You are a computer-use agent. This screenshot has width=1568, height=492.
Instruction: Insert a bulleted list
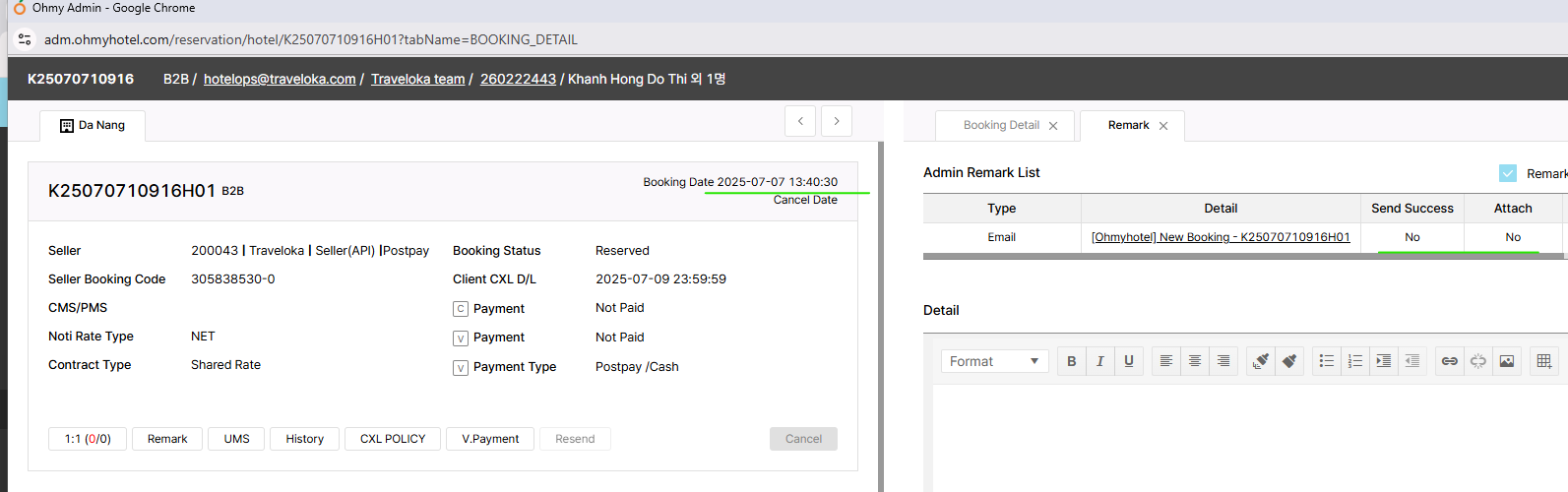[1327, 361]
